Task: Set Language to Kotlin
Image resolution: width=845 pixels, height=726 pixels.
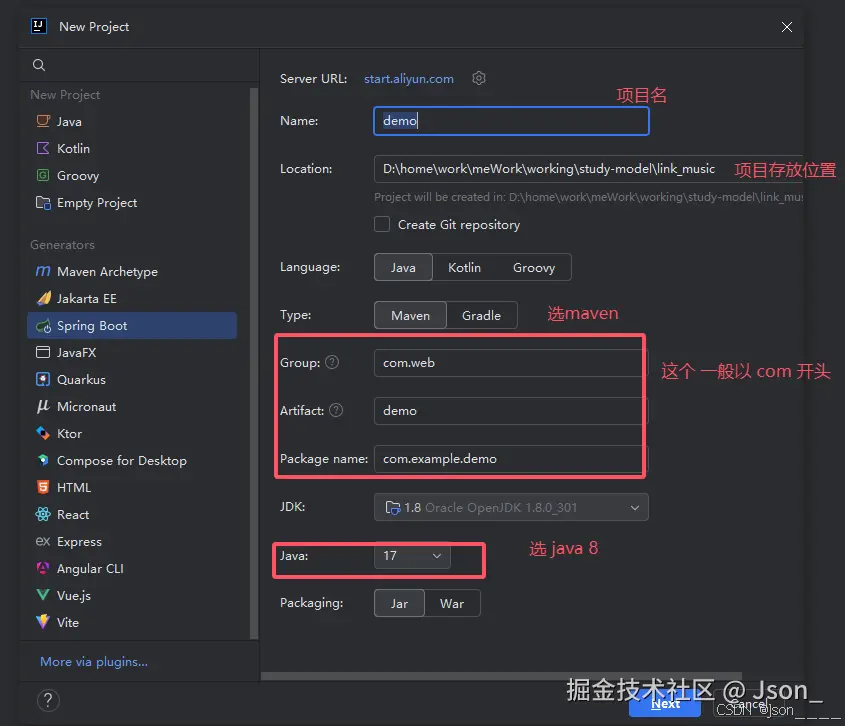Action: coord(464,267)
